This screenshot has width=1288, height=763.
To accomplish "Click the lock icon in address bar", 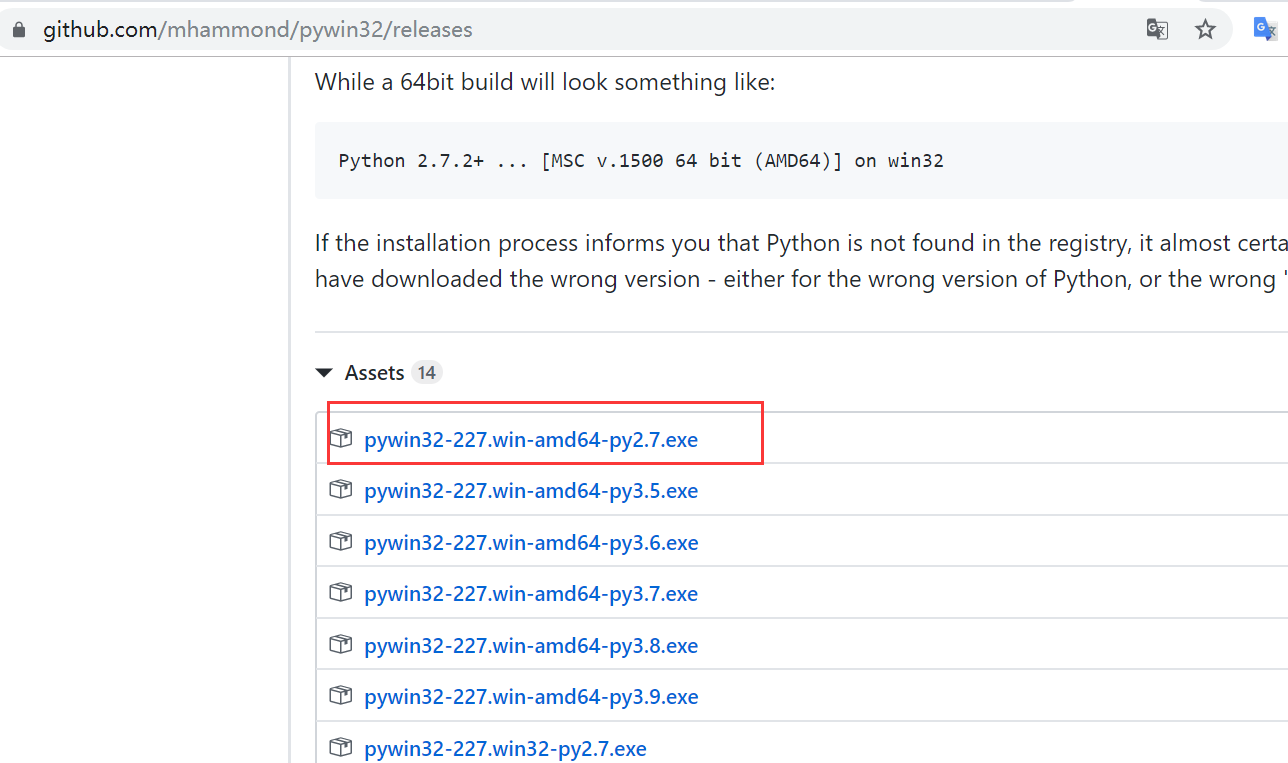I will (x=17, y=30).
